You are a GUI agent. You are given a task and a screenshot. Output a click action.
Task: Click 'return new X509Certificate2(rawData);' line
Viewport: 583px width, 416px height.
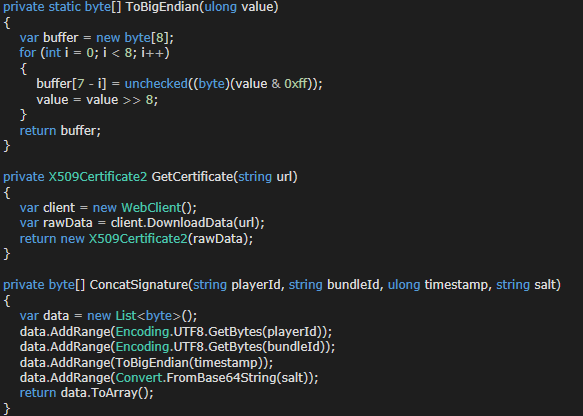(x=136, y=238)
